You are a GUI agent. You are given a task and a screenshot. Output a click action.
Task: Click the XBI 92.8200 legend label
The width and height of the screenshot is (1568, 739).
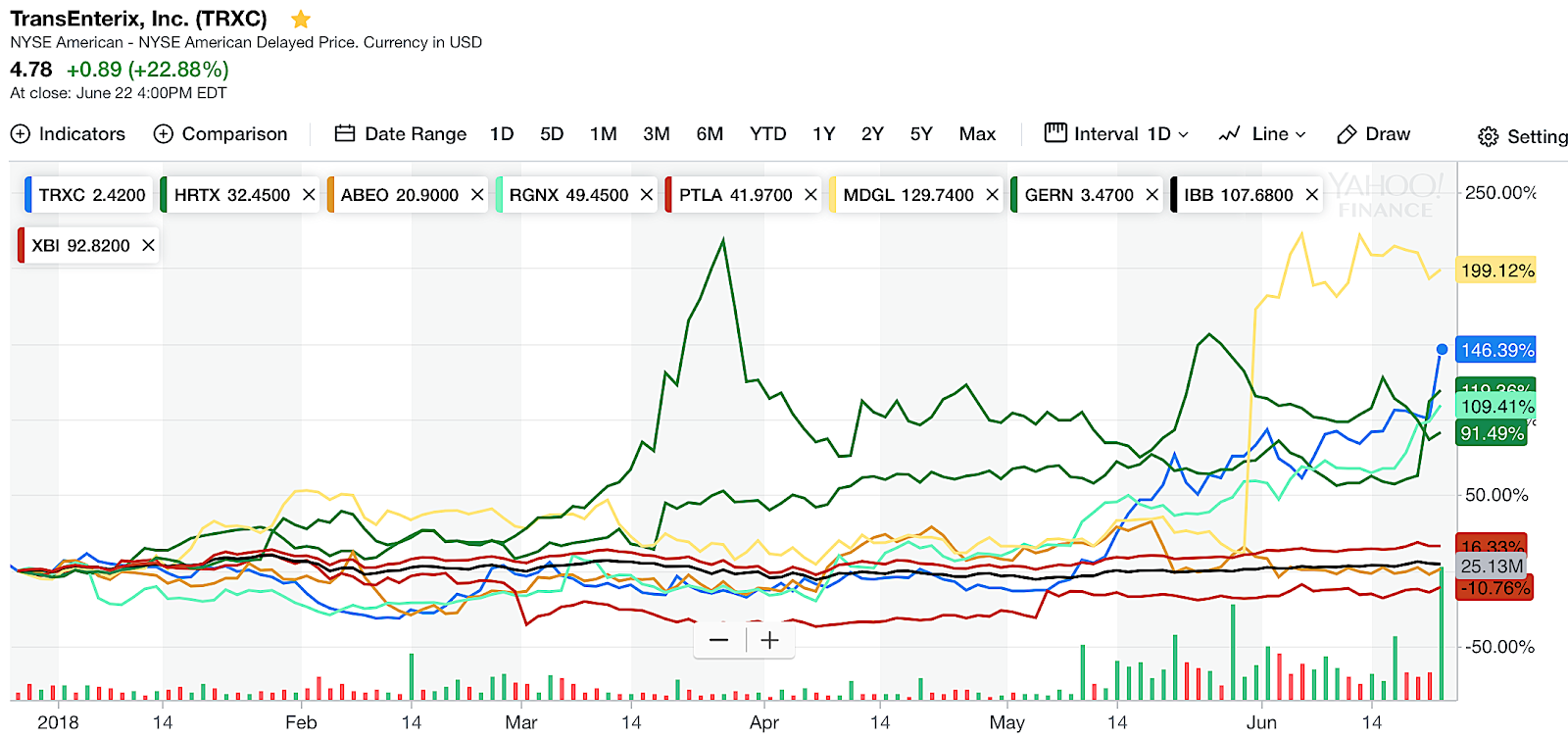(80, 245)
